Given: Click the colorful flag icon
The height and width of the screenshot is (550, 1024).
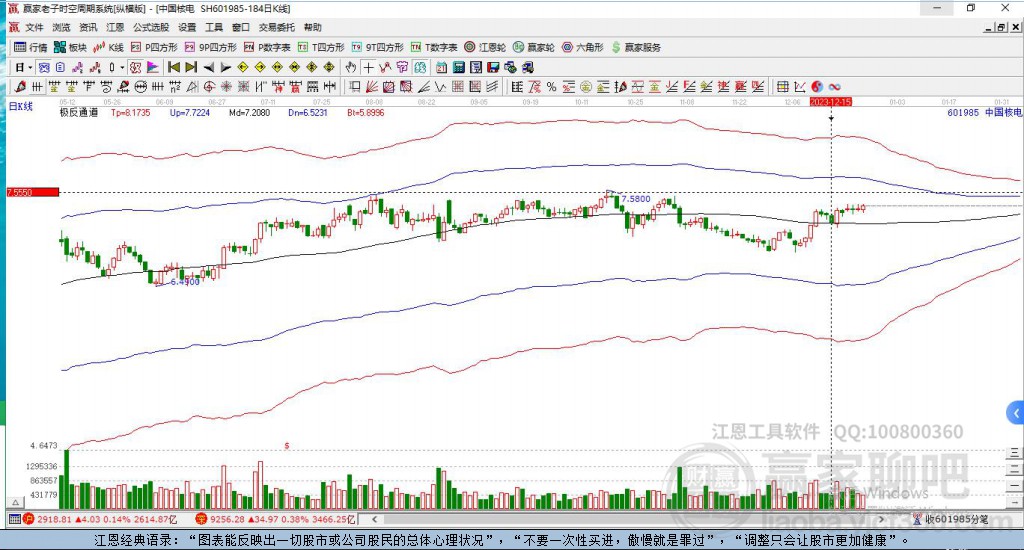Looking at the screenshot, I should point(153,67).
